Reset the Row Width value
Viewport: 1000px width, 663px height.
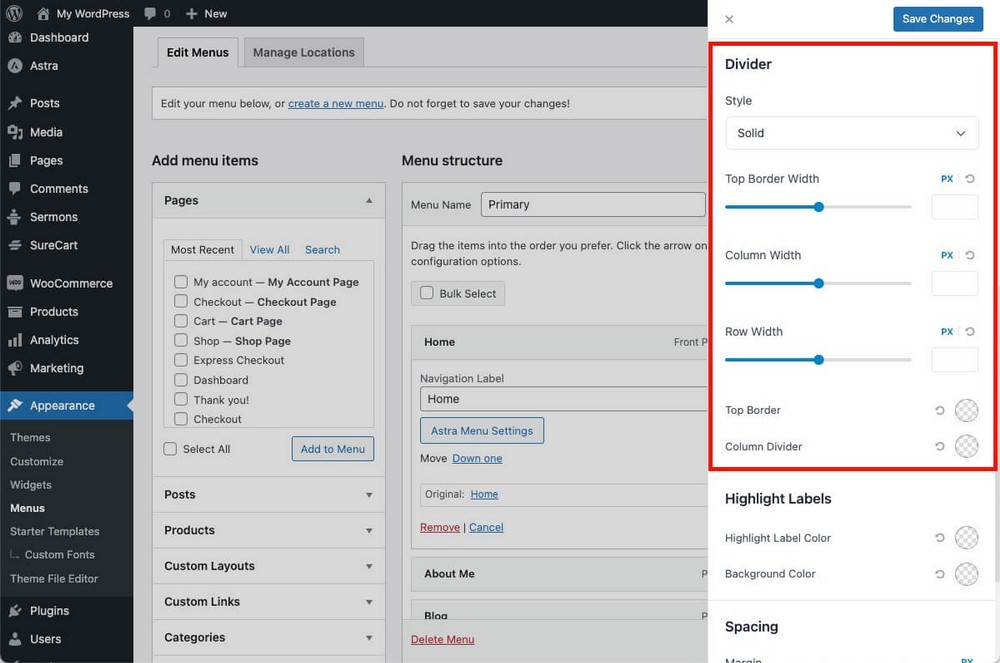(x=969, y=332)
